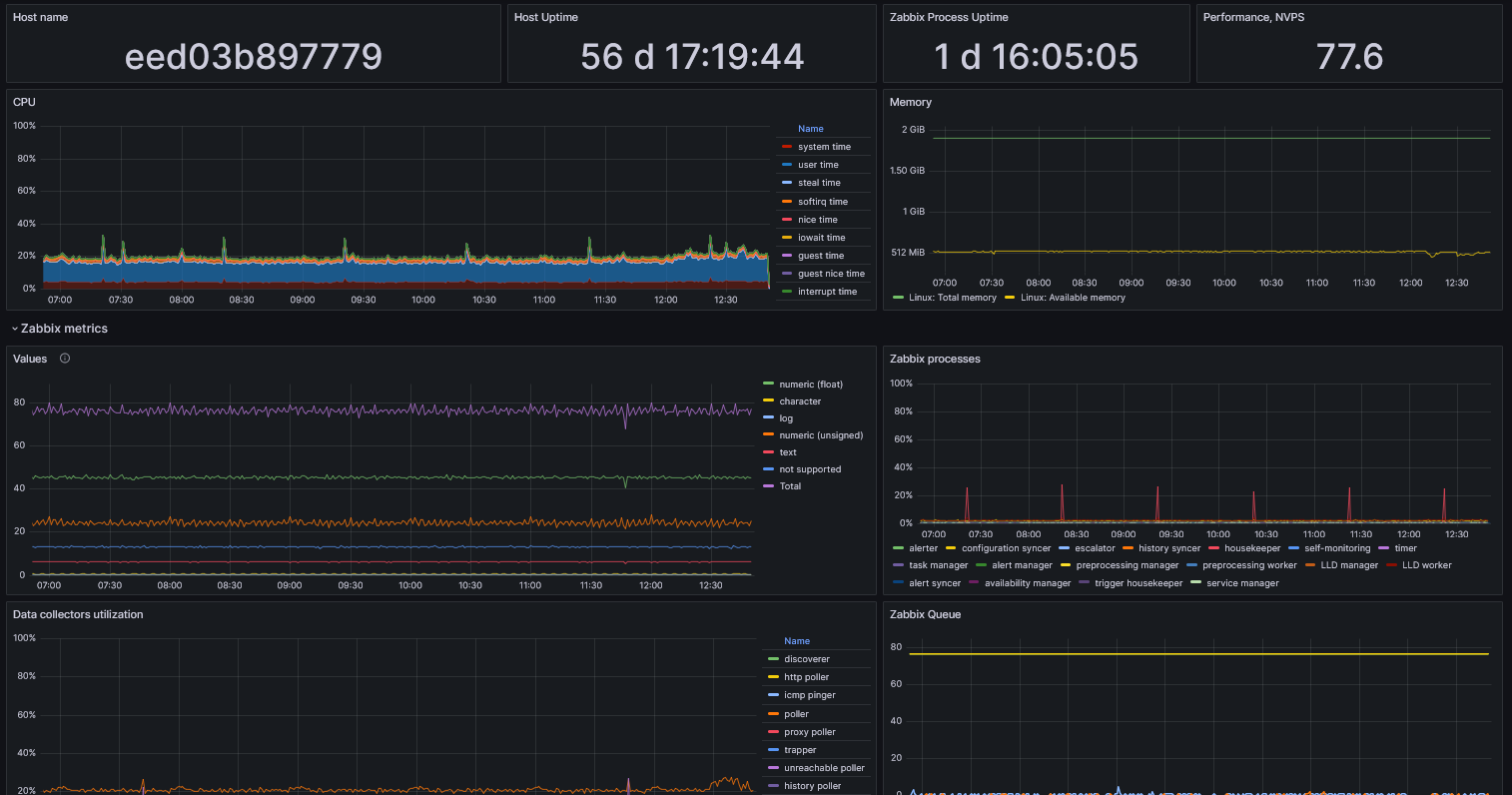1512x795 pixels.
Task: Click unreachable poller in Data collectors legend
Action: 824,768
